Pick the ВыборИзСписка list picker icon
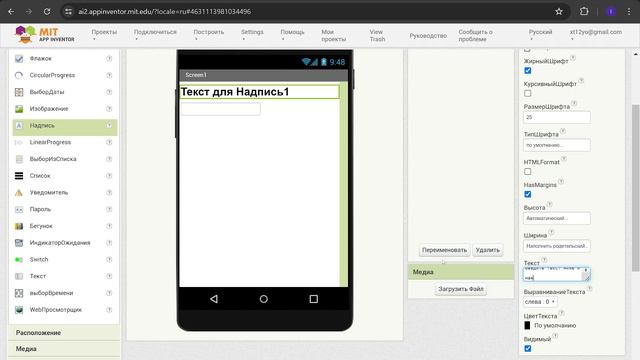The image size is (640, 360). point(19,159)
